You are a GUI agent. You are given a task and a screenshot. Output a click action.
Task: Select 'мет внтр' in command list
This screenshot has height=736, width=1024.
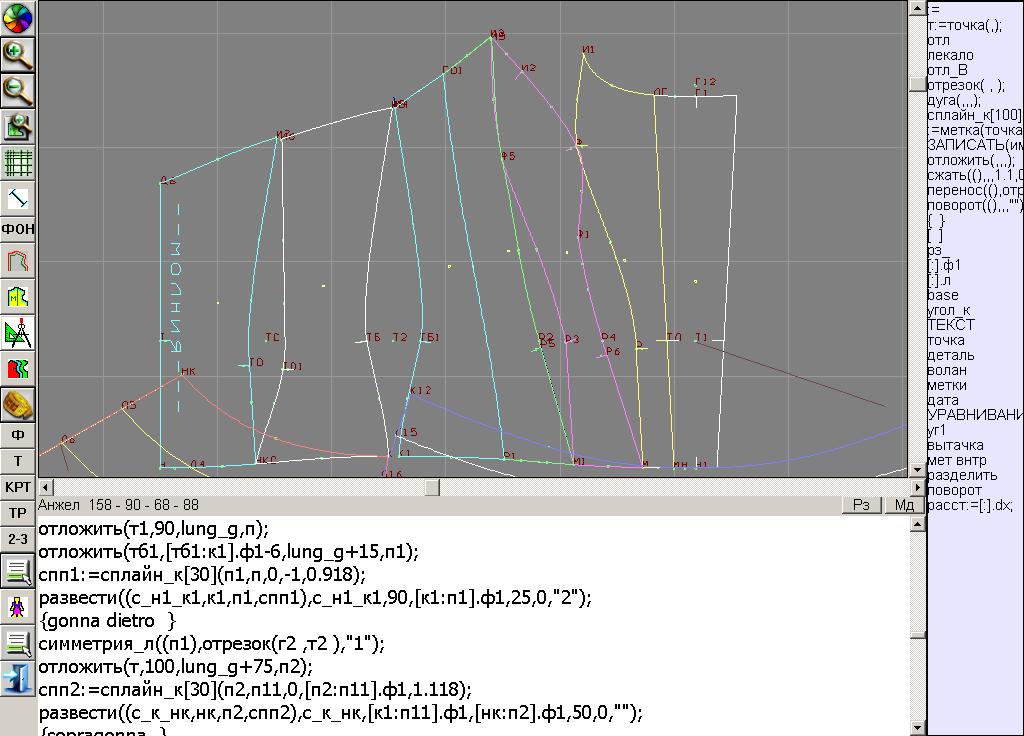pyautogui.click(x=957, y=460)
